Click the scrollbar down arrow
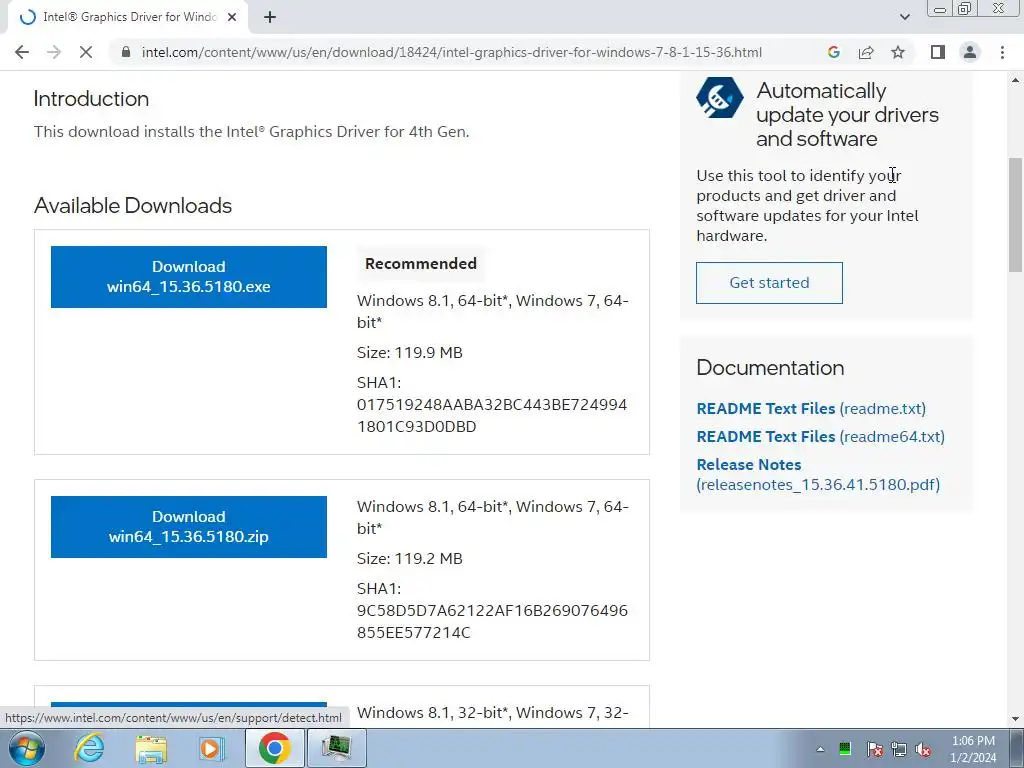The image size is (1024, 768). click(1015, 719)
